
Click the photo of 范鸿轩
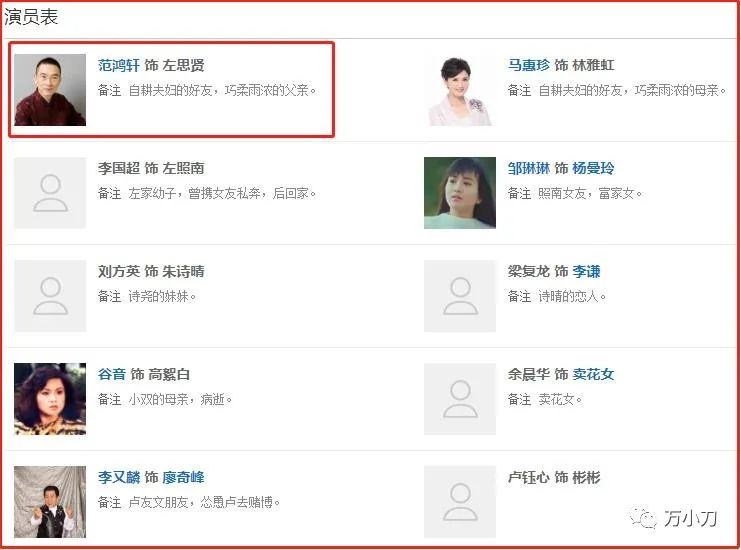[x=50, y=90]
